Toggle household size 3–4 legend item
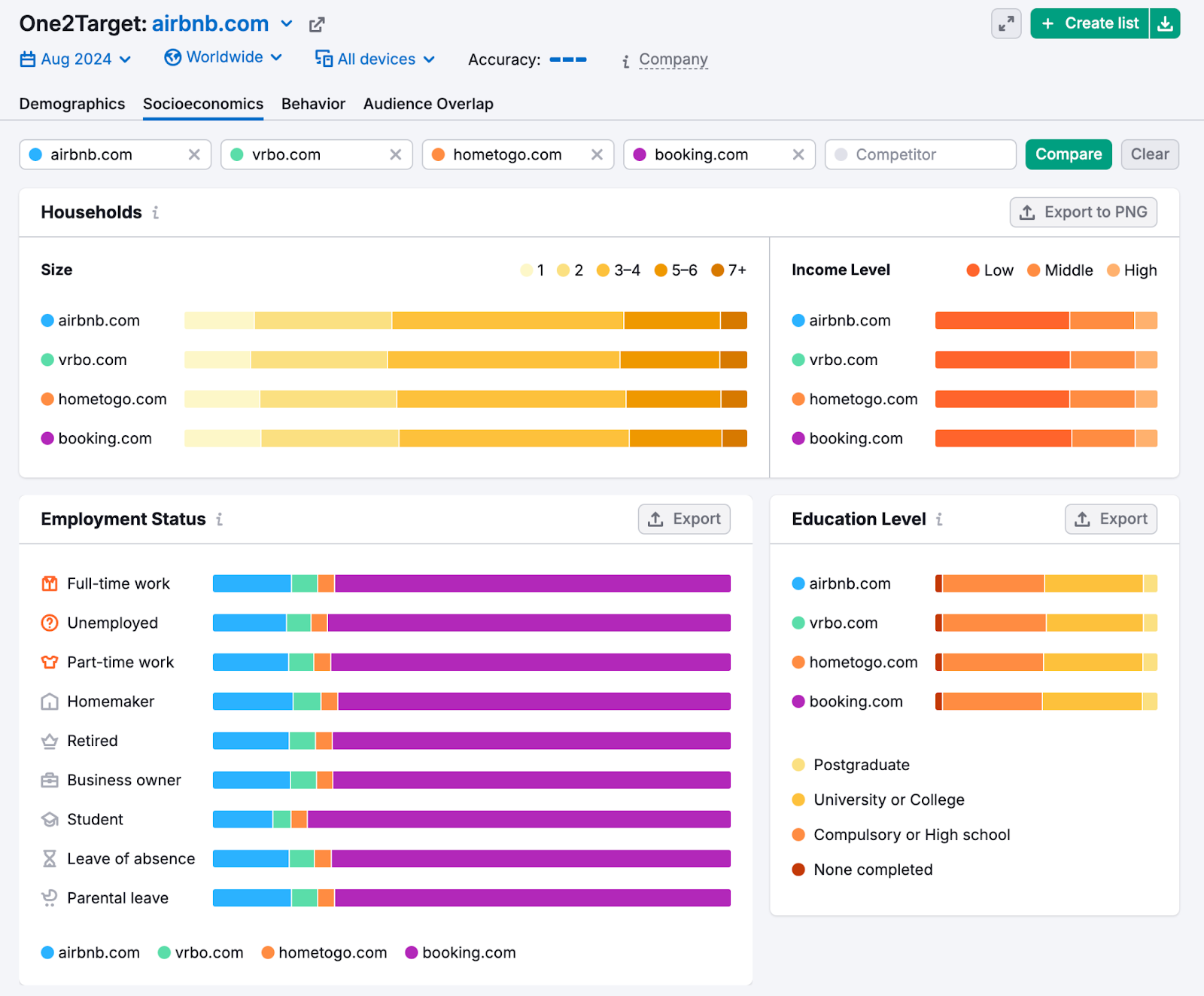 pos(619,270)
